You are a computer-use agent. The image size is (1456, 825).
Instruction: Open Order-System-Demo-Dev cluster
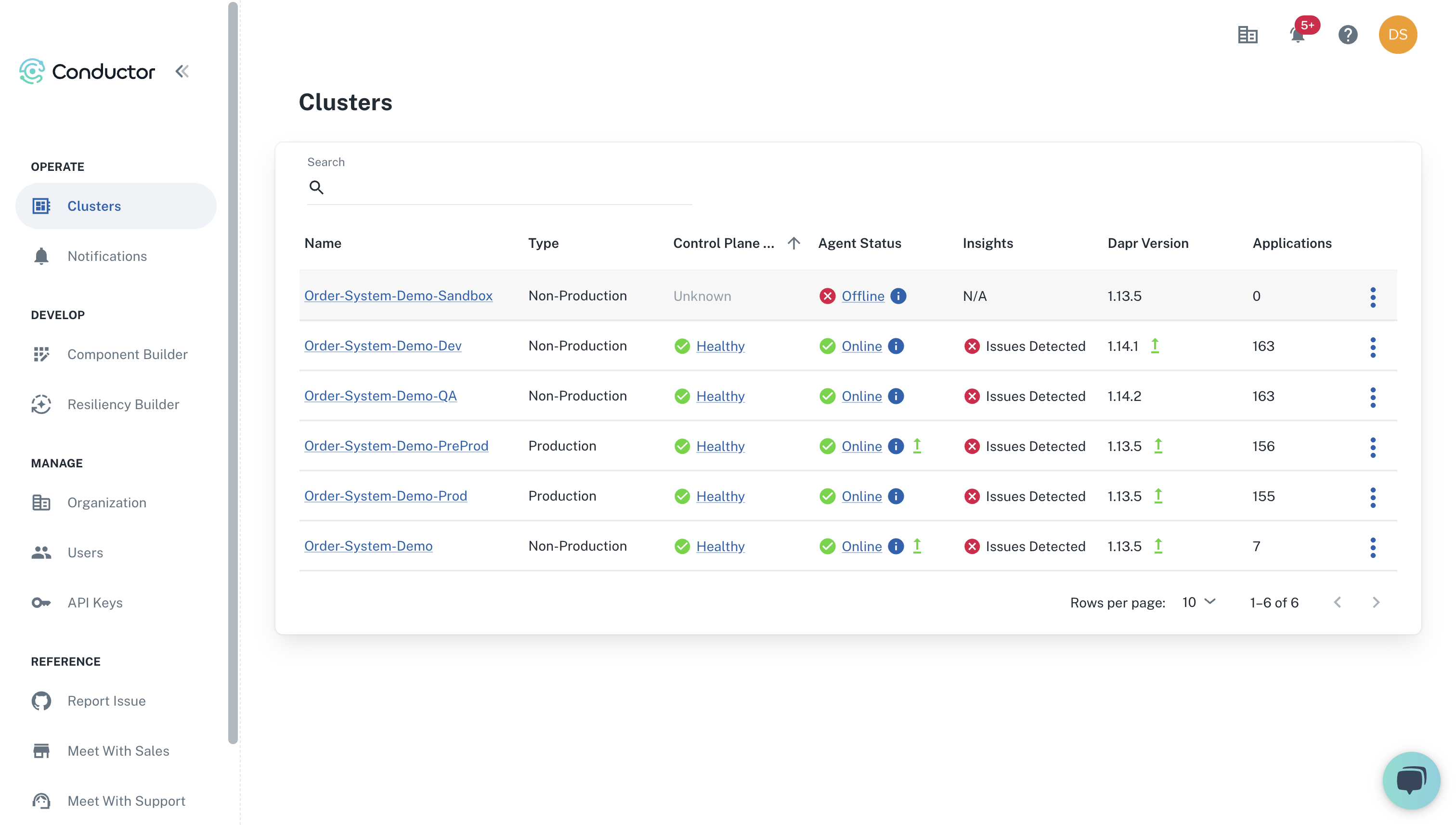pyautogui.click(x=383, y=346)
